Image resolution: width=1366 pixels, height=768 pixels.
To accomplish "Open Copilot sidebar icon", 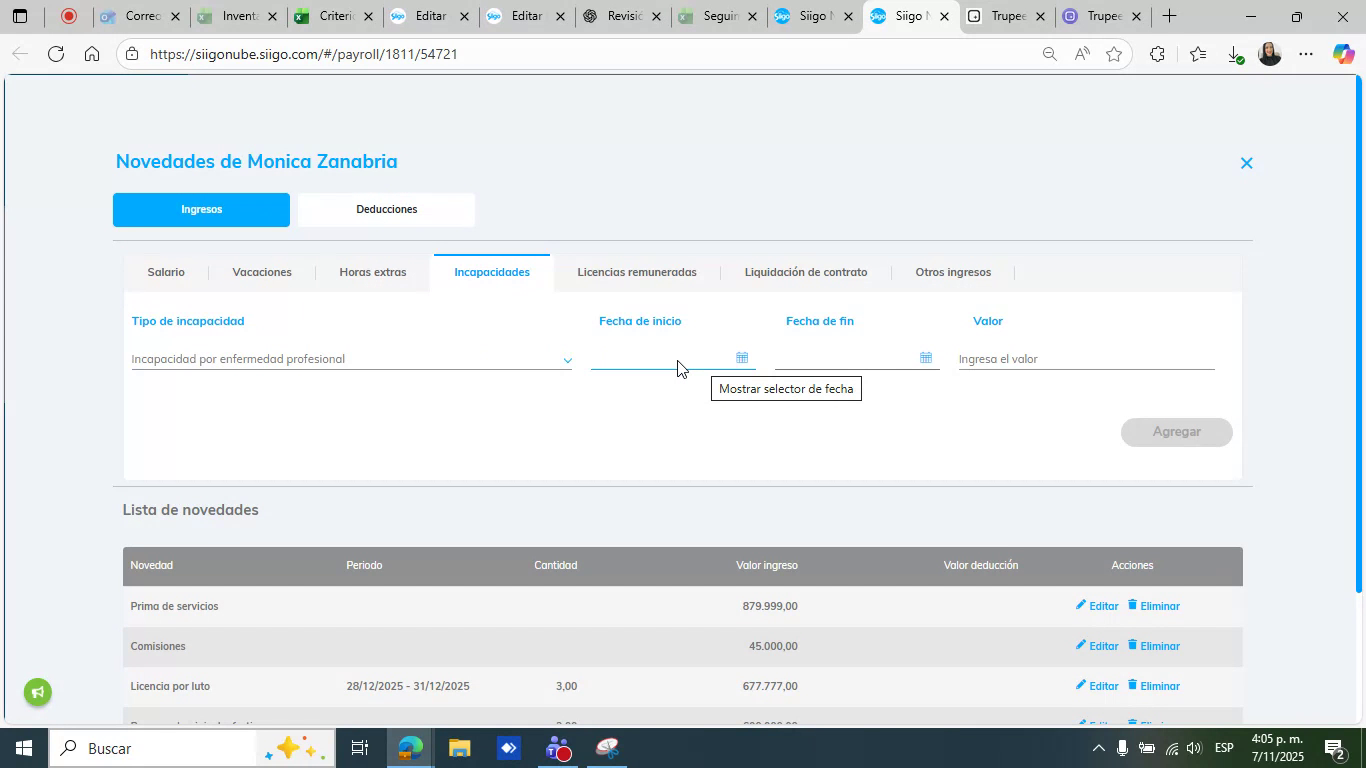I will click(x=1343, y=54).
